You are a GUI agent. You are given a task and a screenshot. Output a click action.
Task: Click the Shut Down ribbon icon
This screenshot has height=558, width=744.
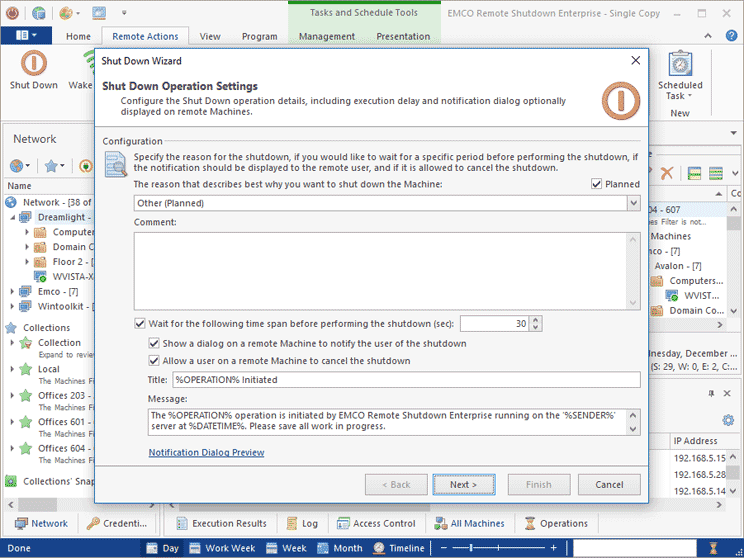(34, 70)
